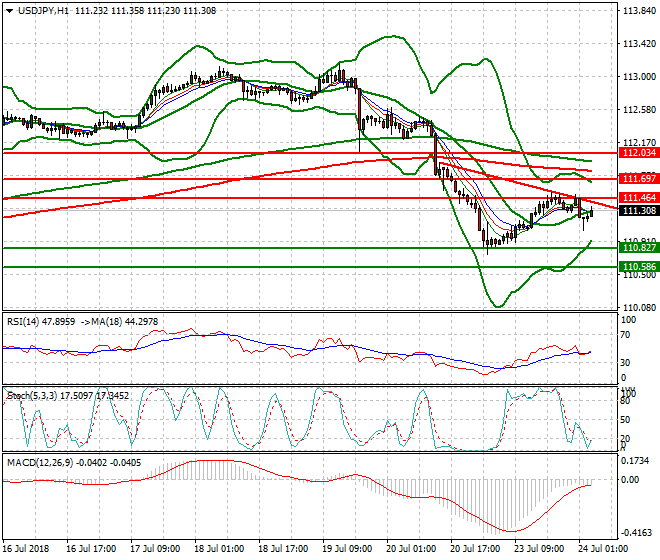Select the 112.034 red price level tag
Viewport: 660px width, 560px height.
pyautogui.click(x=638, y=153)
